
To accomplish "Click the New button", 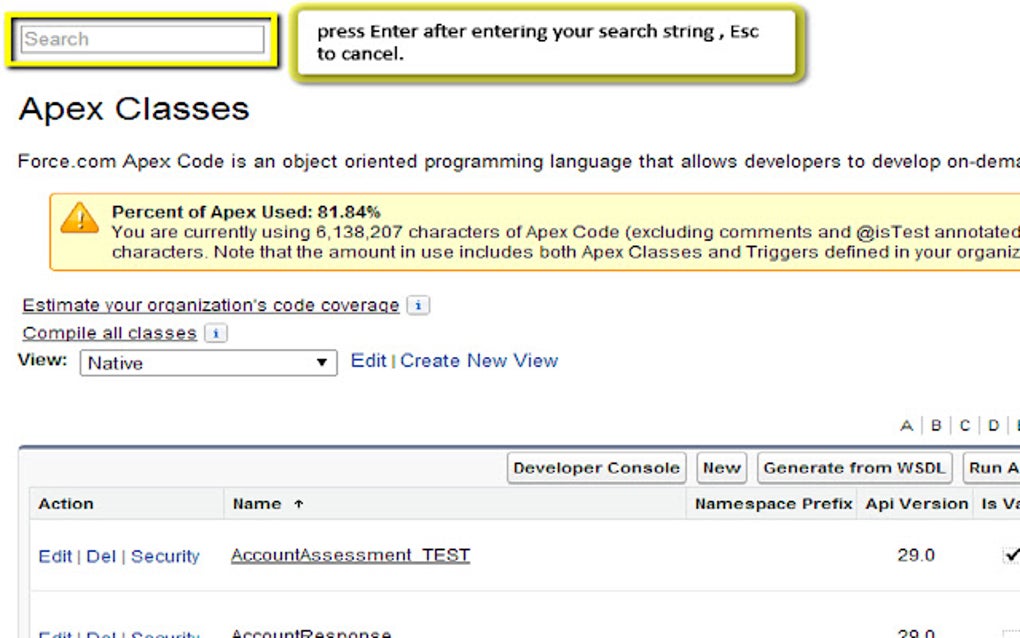I will pyautogui.click(x=721, y=467).
